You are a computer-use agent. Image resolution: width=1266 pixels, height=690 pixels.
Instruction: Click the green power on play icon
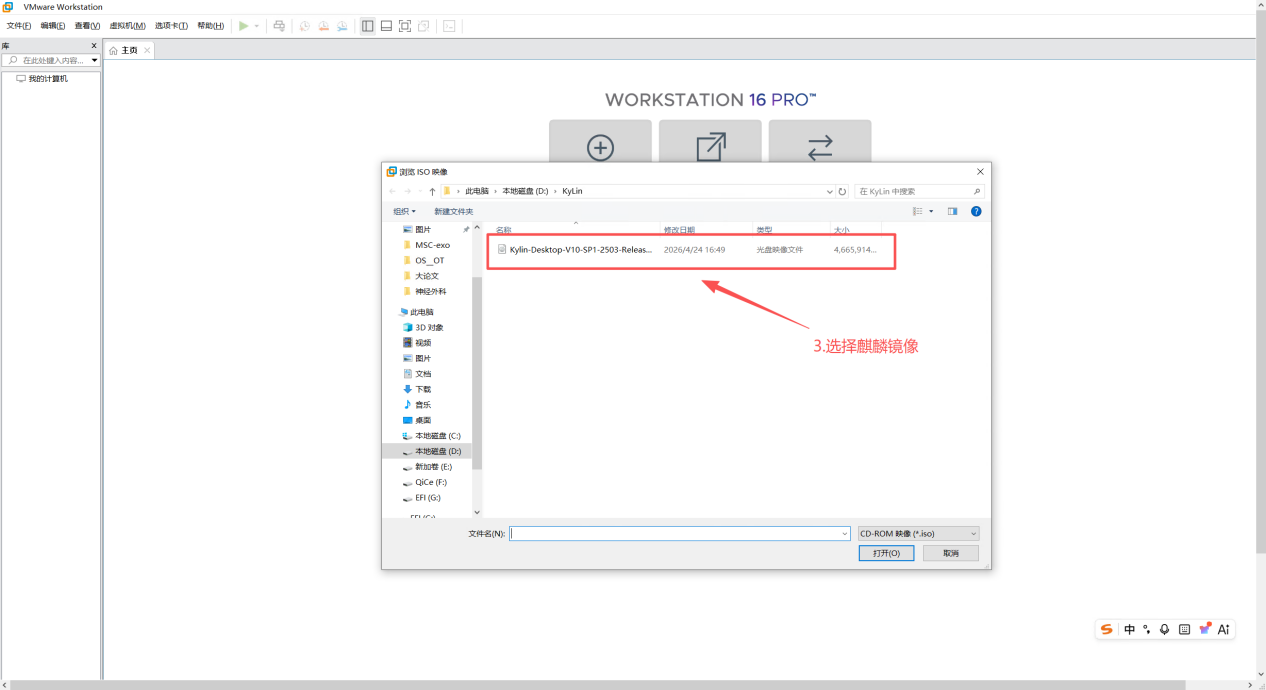tap(243, 26)
